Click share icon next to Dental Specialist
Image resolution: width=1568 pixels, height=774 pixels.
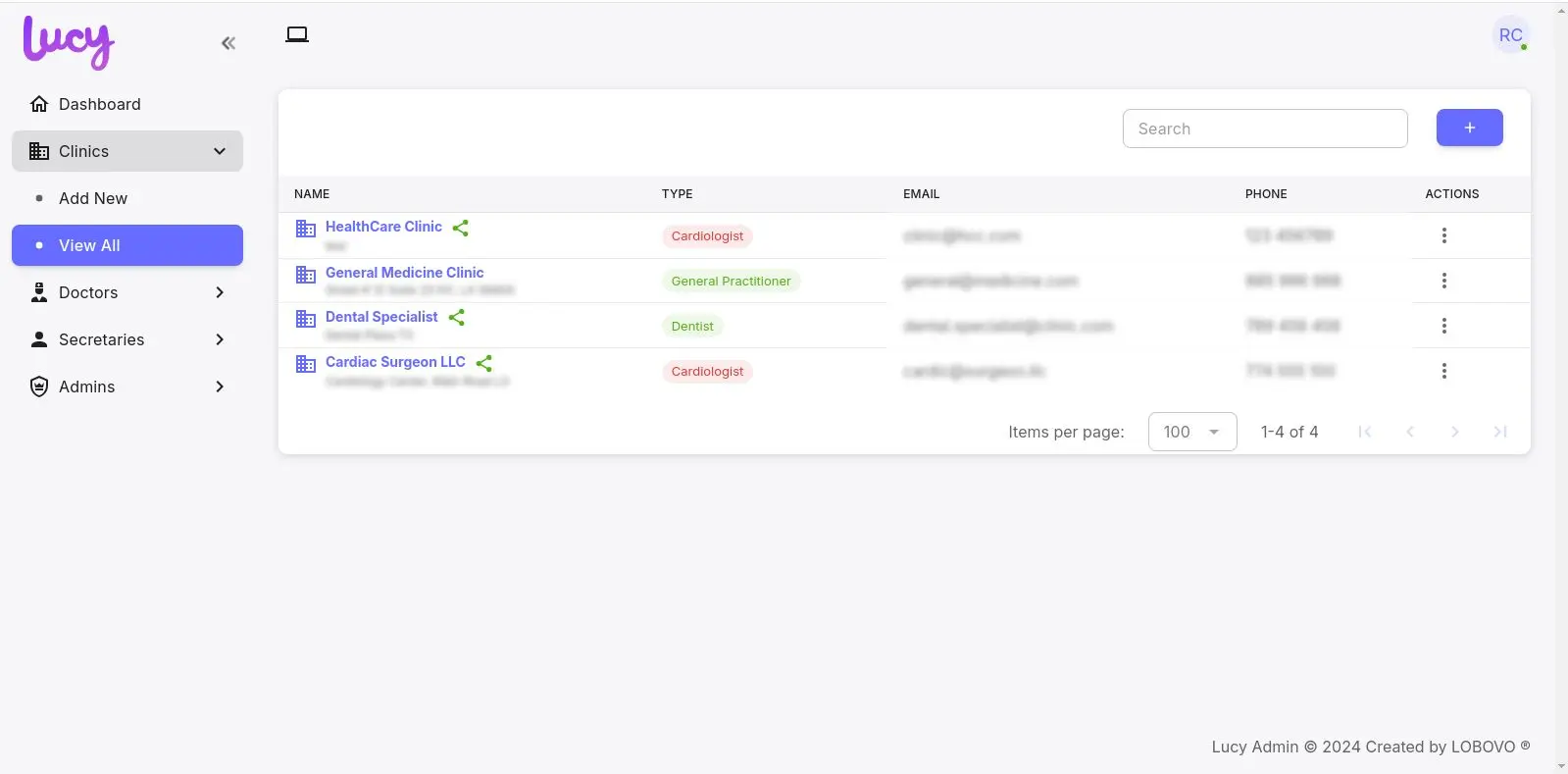click(457, 318)
